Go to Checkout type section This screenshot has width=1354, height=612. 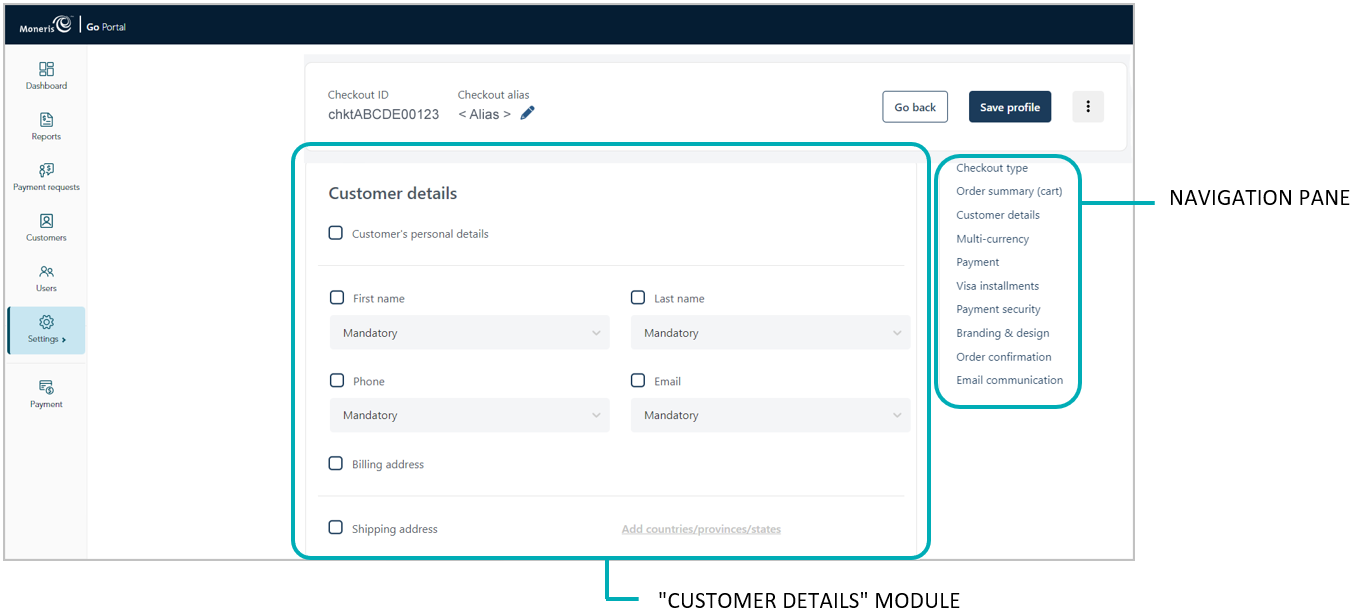point(992,168)
